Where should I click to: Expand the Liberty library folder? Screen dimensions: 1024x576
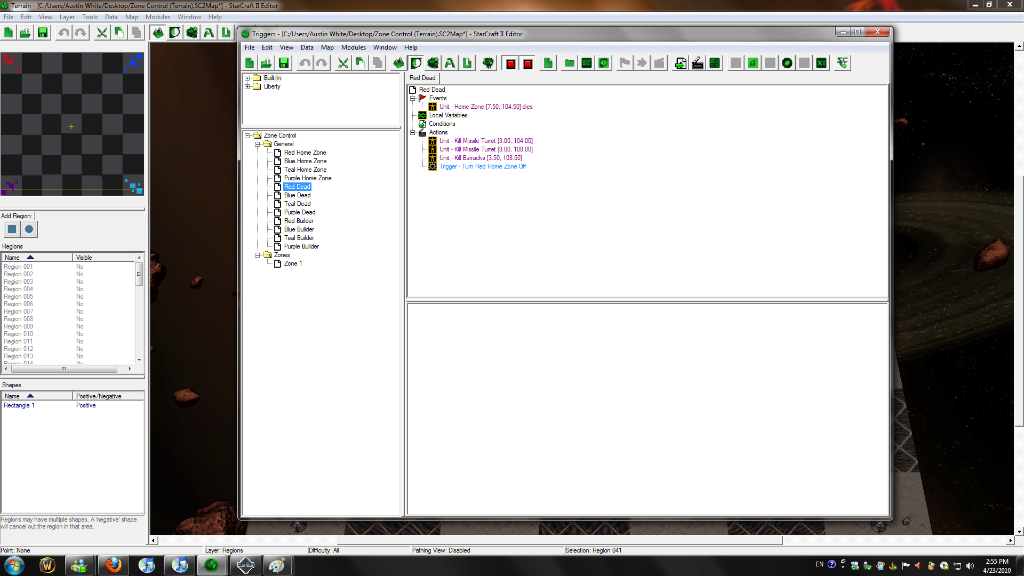click(248, 86)
